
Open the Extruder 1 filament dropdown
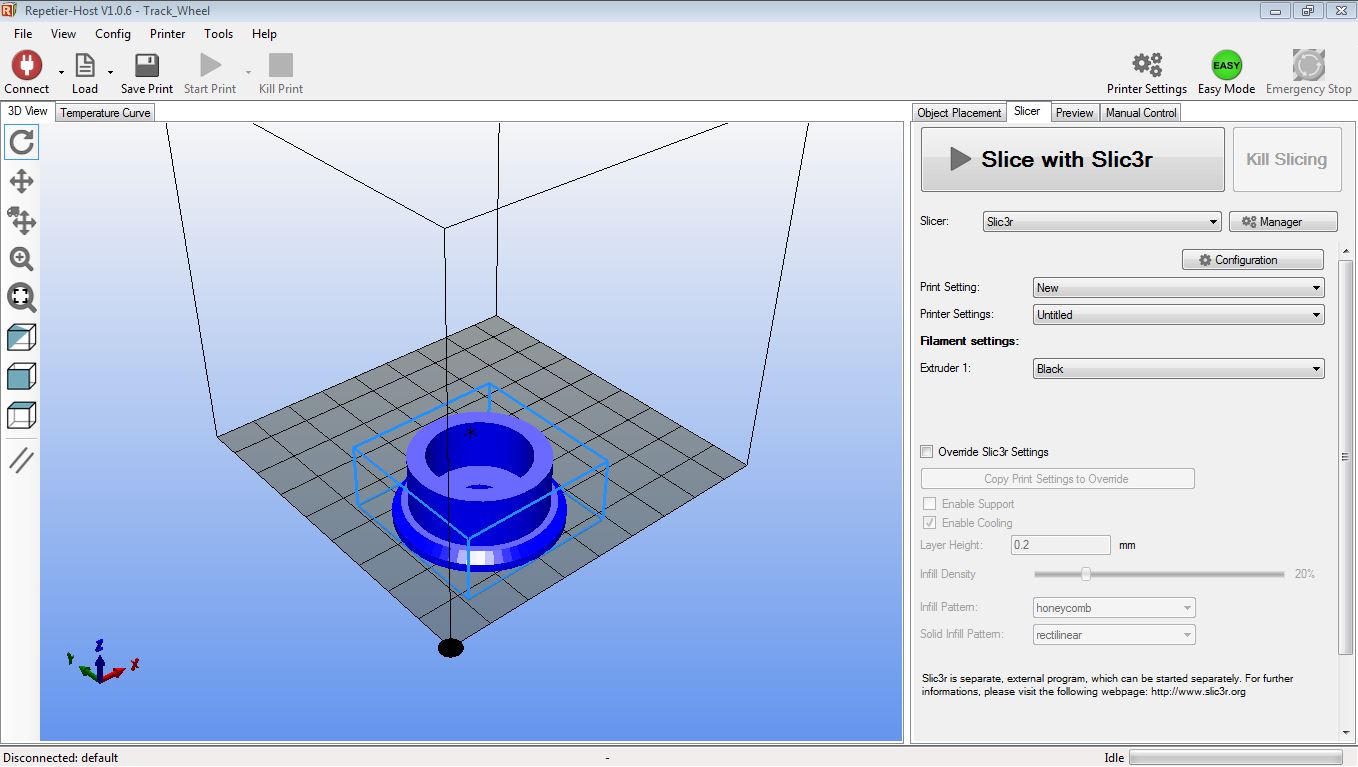(1178, 369)
